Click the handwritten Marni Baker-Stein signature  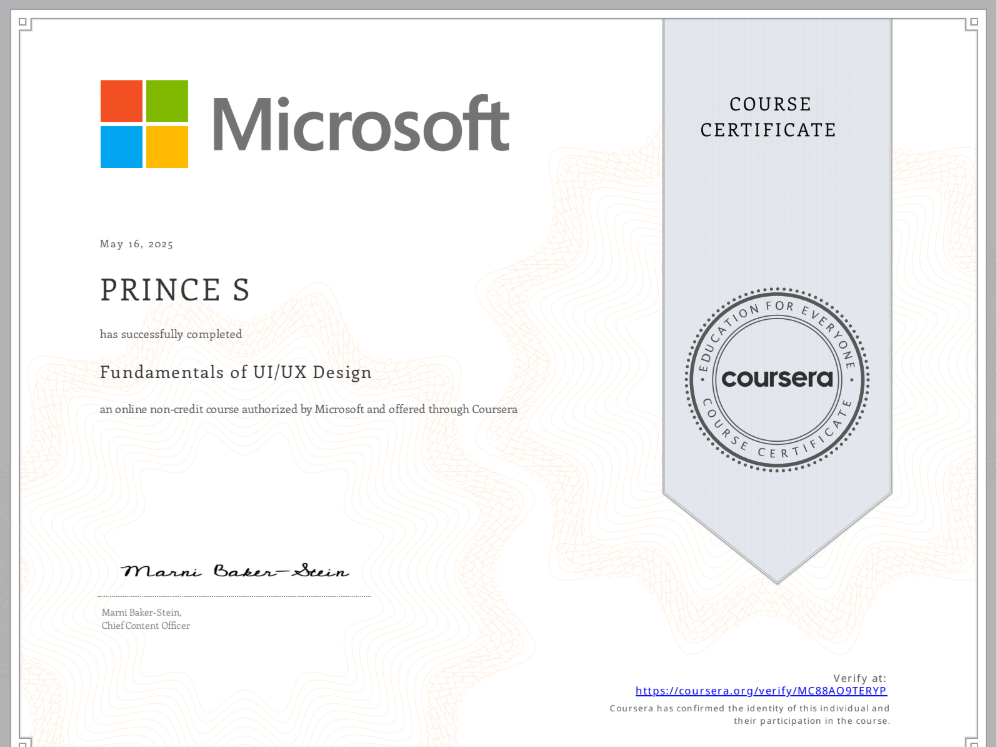(x=236, y=572)
